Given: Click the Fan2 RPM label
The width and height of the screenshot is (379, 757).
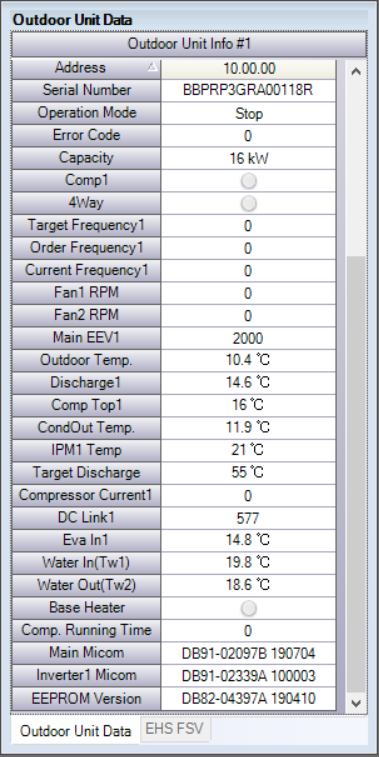Looking at the screenshot, I should point(86,315).
